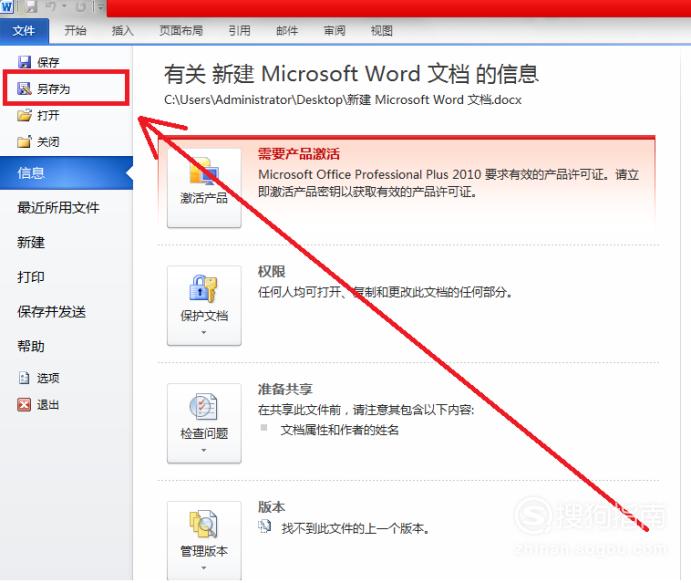Switch to the 审阅 tab
691x583 pixels.
[x=335, y=31]
